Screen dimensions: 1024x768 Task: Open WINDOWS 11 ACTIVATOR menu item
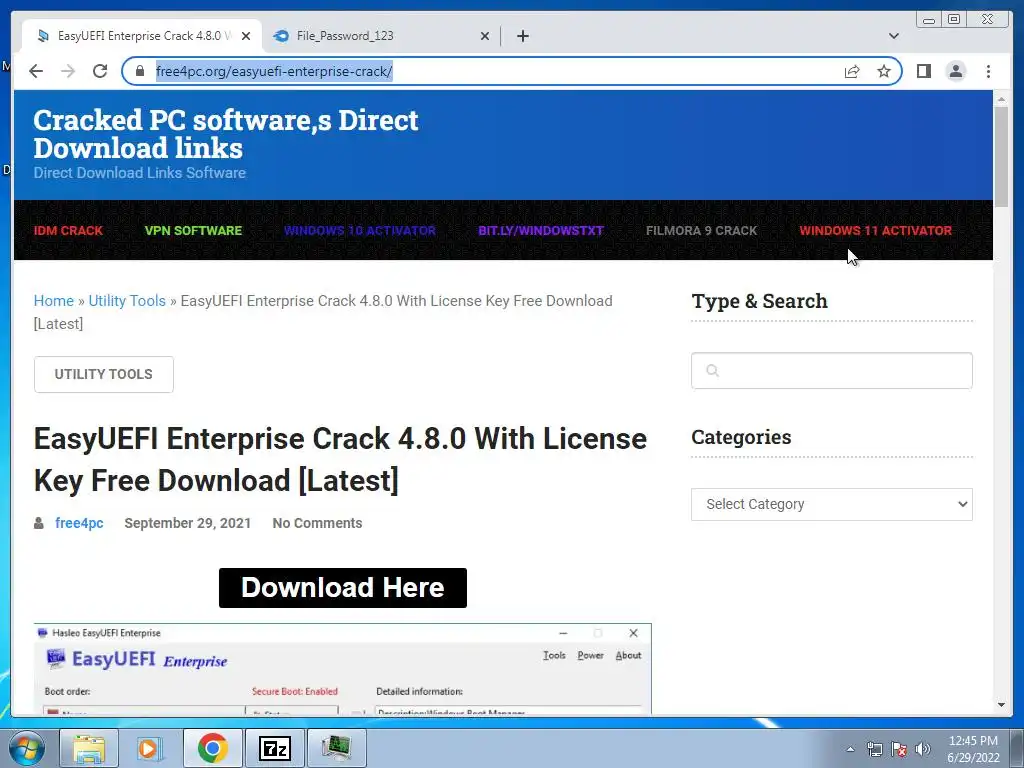click(x=876, y=231)
